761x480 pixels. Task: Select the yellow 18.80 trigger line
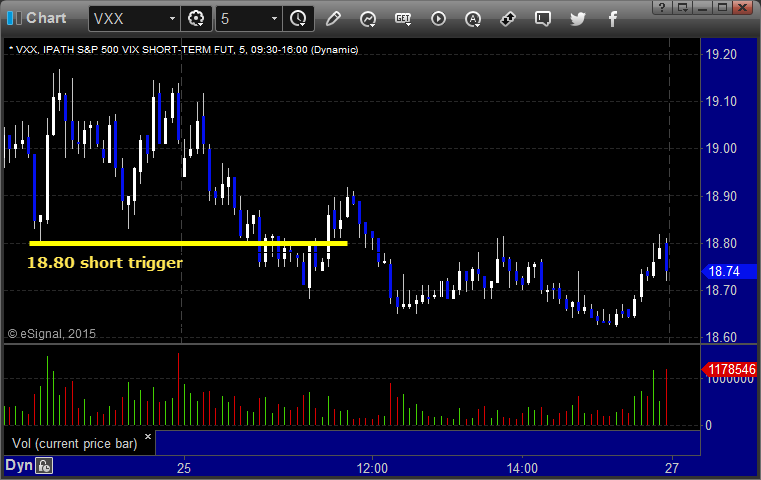(188, 244)
